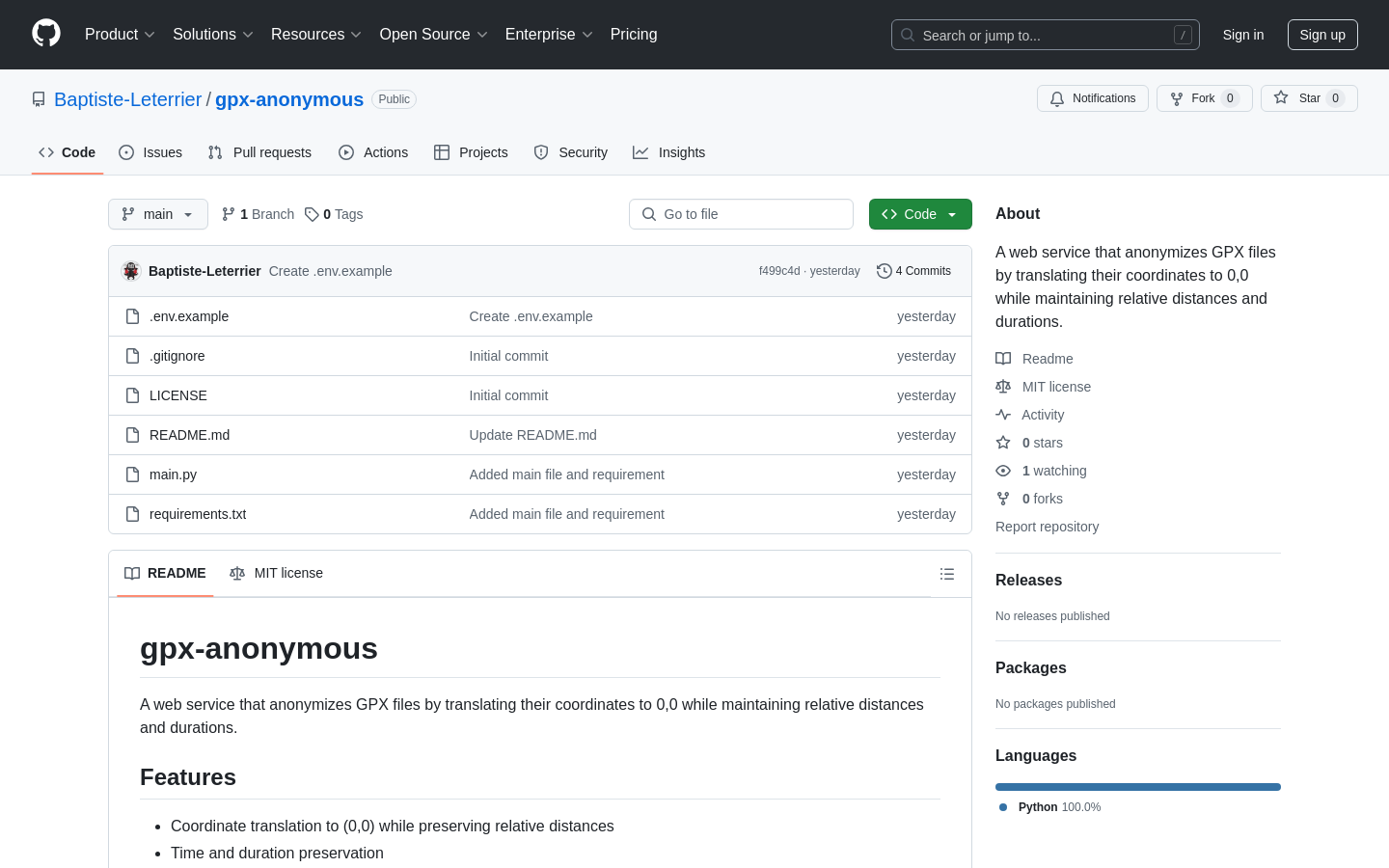
Task: Open the main.py file
Action: (174, 475)
